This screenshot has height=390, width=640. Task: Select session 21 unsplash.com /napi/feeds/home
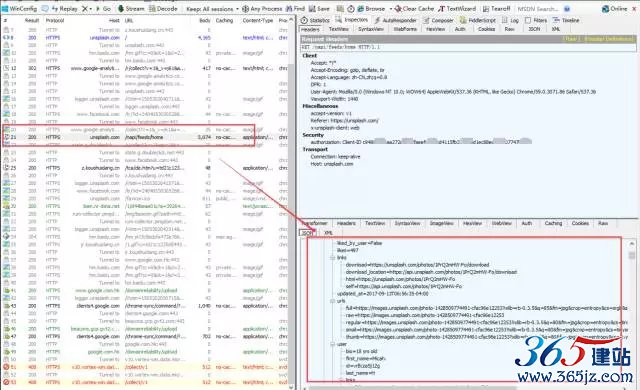[145, 137]
